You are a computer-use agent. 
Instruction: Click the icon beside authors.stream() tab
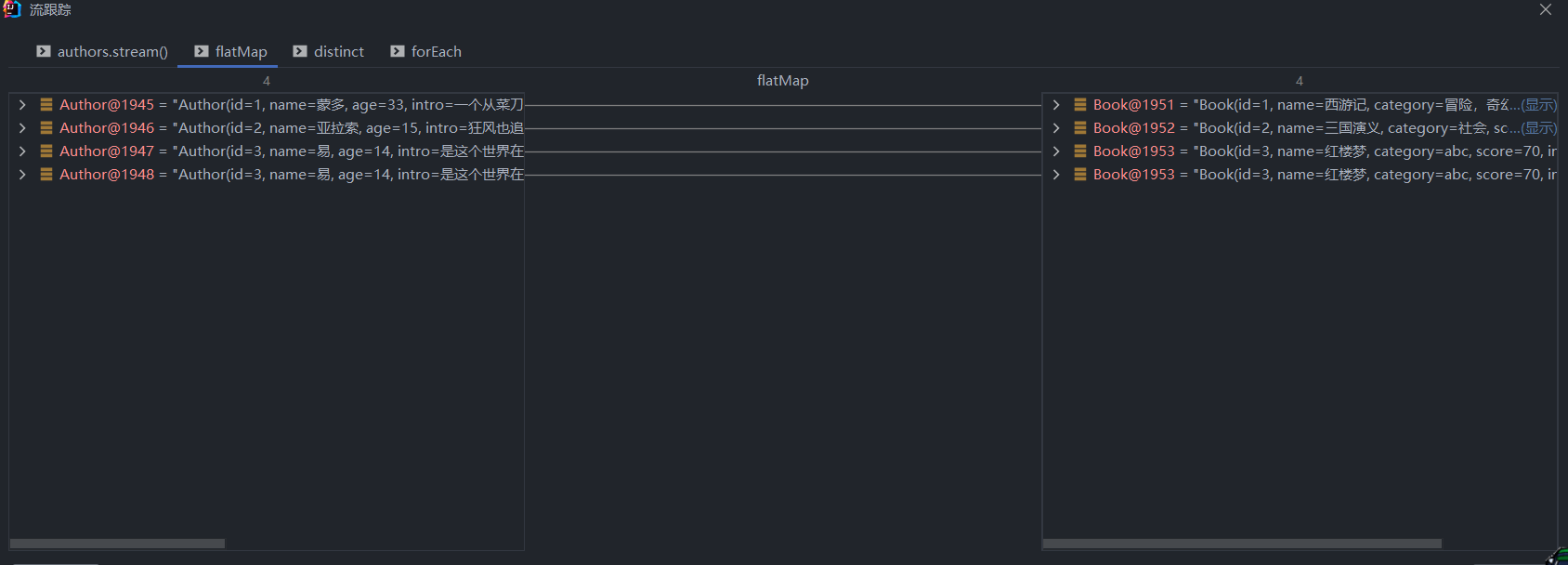point(44,51)
